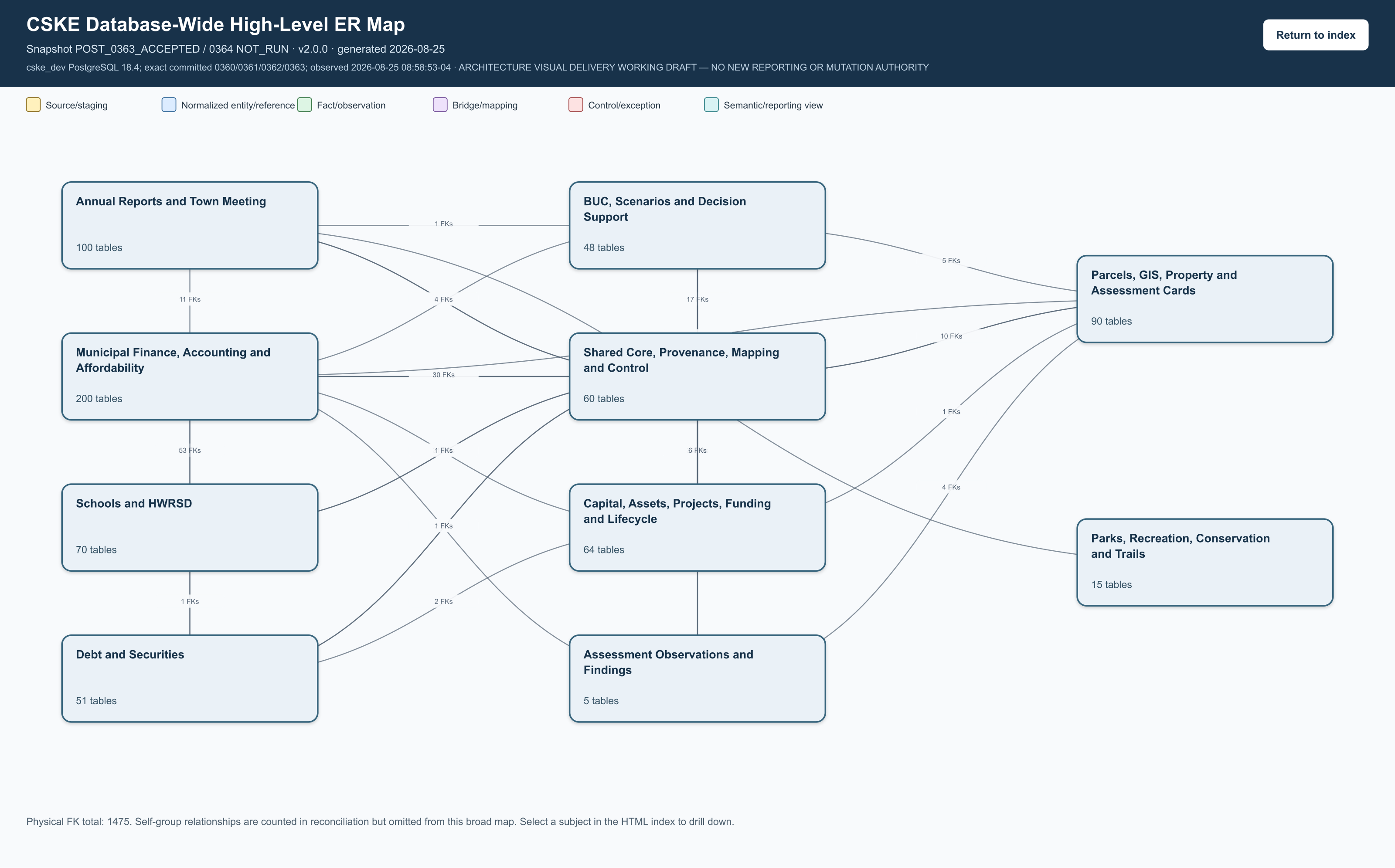Click the Fact/observation legend swatch
This screenshot has width=1395, height=868.
[304, 105]
